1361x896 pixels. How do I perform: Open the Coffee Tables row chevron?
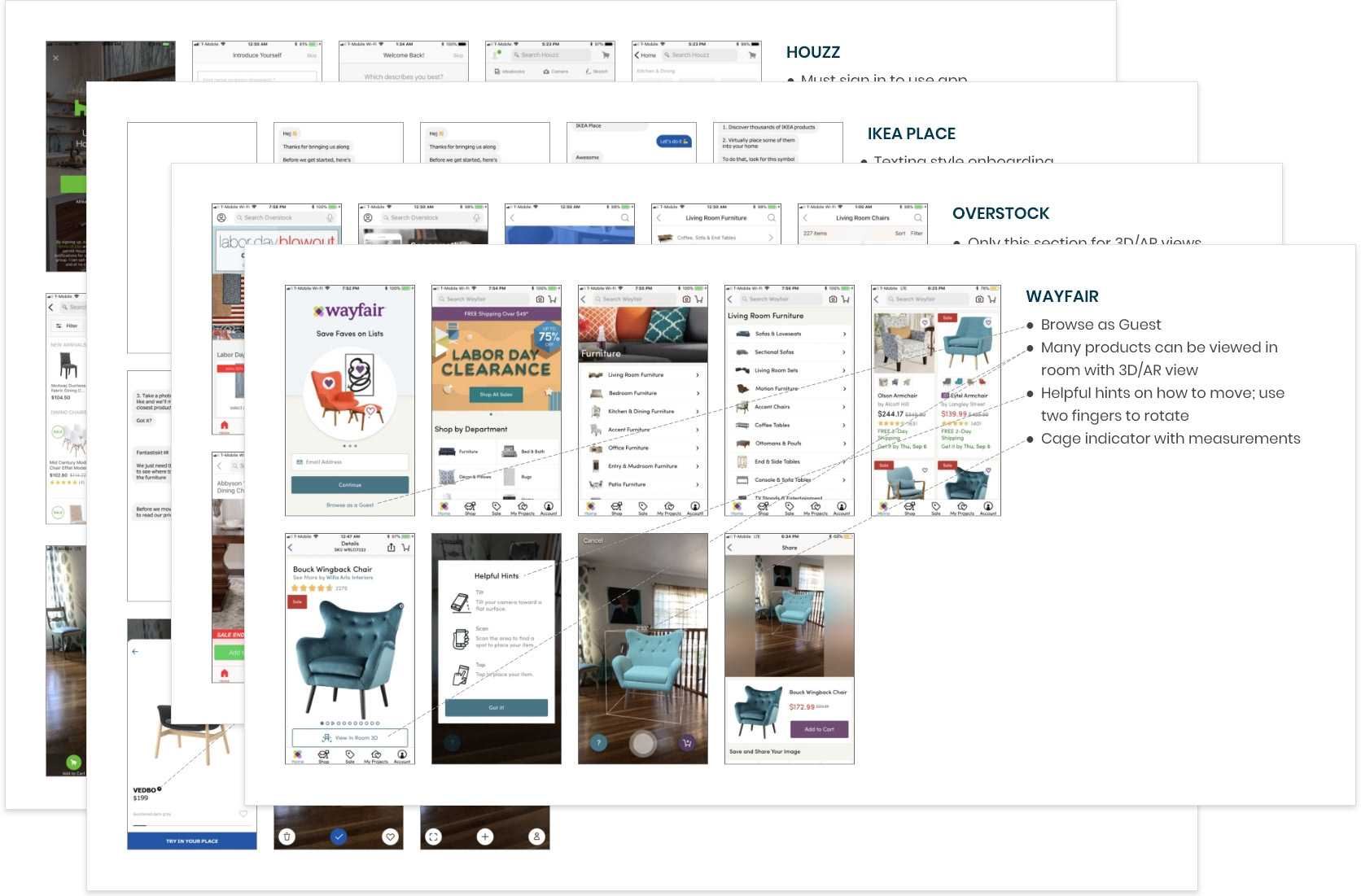tap(844, 425)
